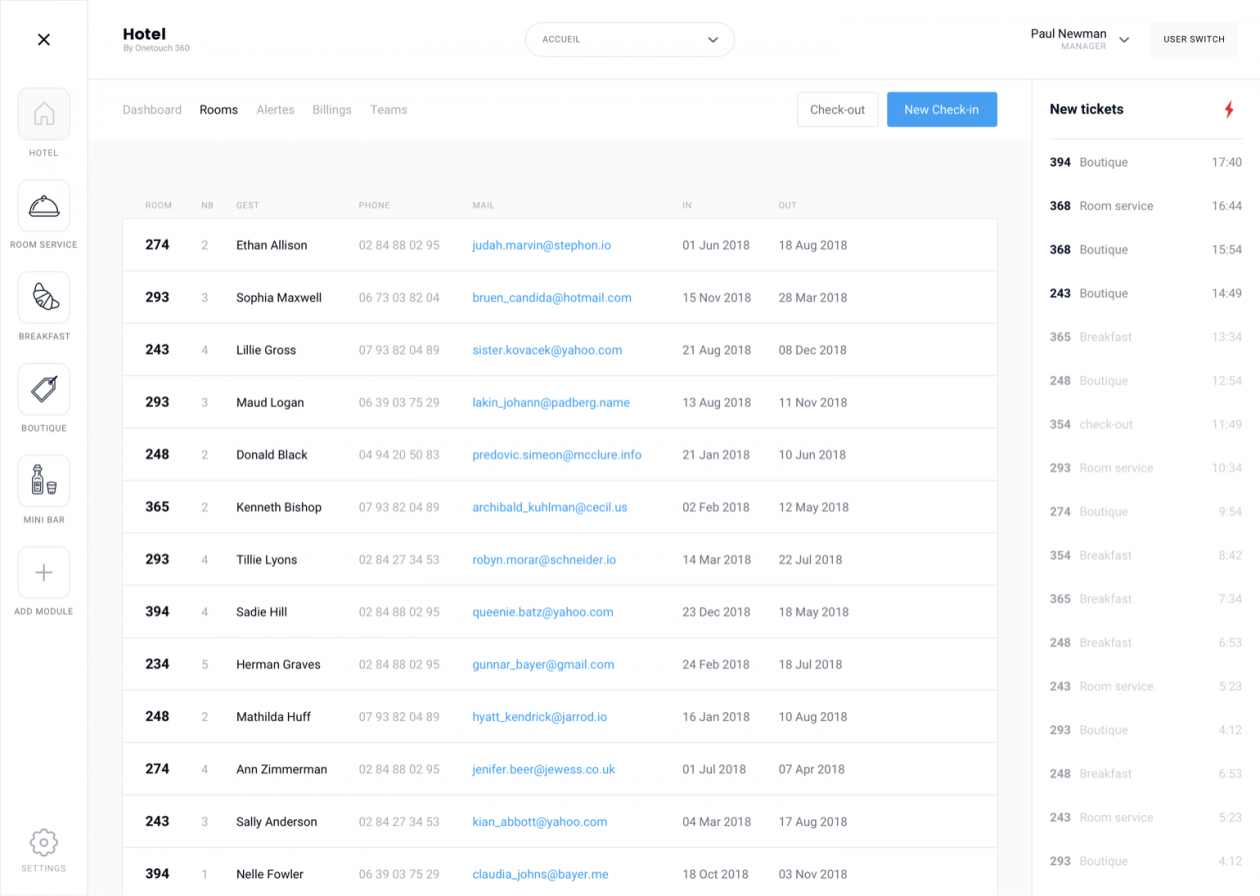Screen dimensions: 1260x896
Task: Open Settings from the sidebar gear
Action: [43, 843]
